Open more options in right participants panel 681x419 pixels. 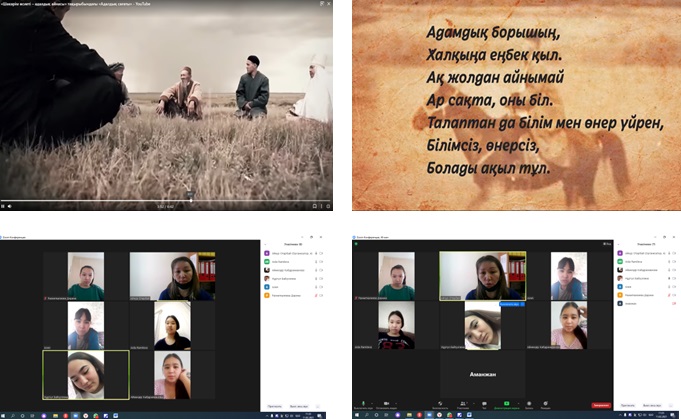[x=671, y=406]
